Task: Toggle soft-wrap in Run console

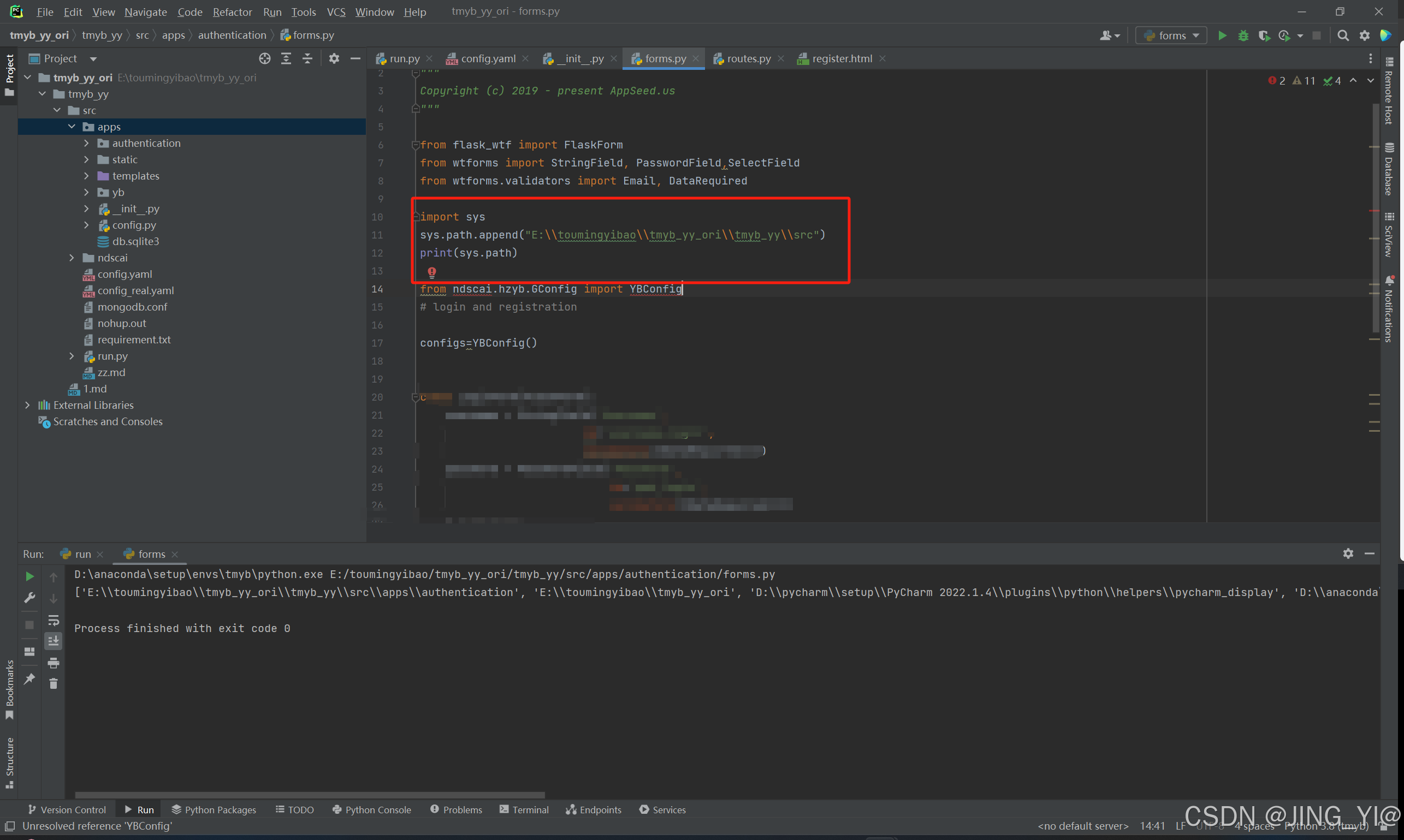Action: point(53,620)
